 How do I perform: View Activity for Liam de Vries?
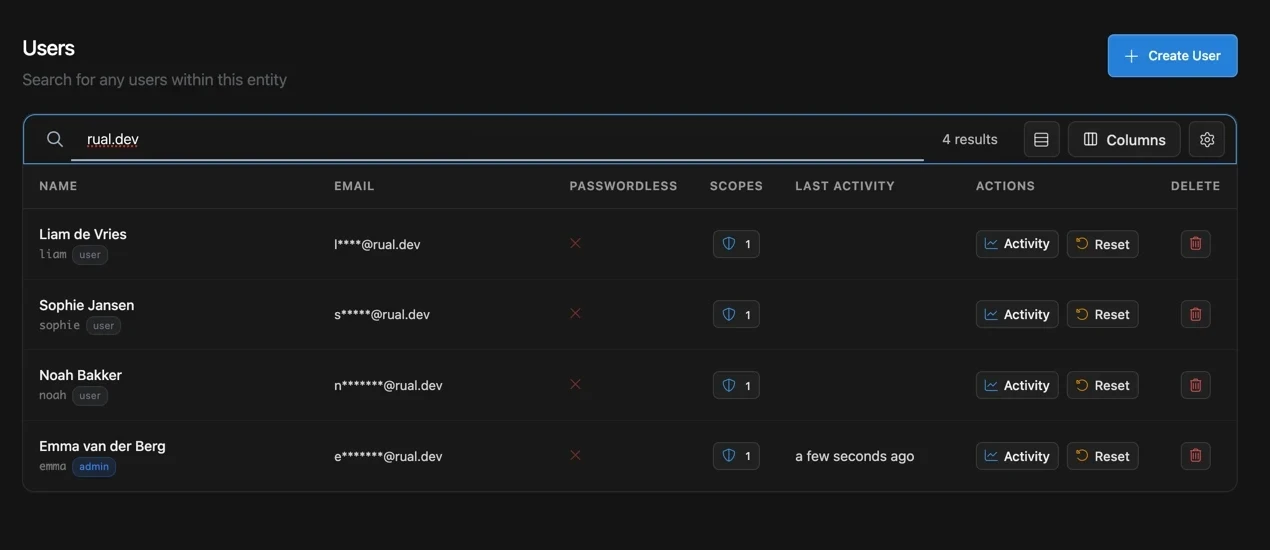[x=1017, y=244]
